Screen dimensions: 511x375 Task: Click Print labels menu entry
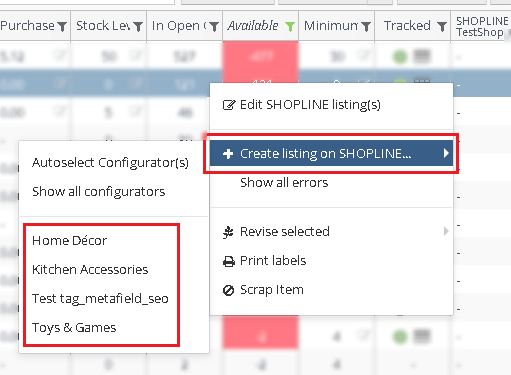point(331,261)
